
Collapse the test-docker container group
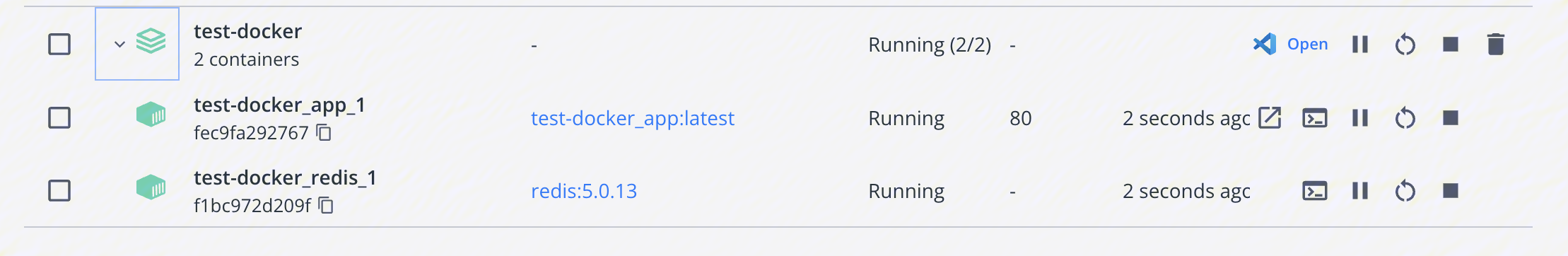119,45
